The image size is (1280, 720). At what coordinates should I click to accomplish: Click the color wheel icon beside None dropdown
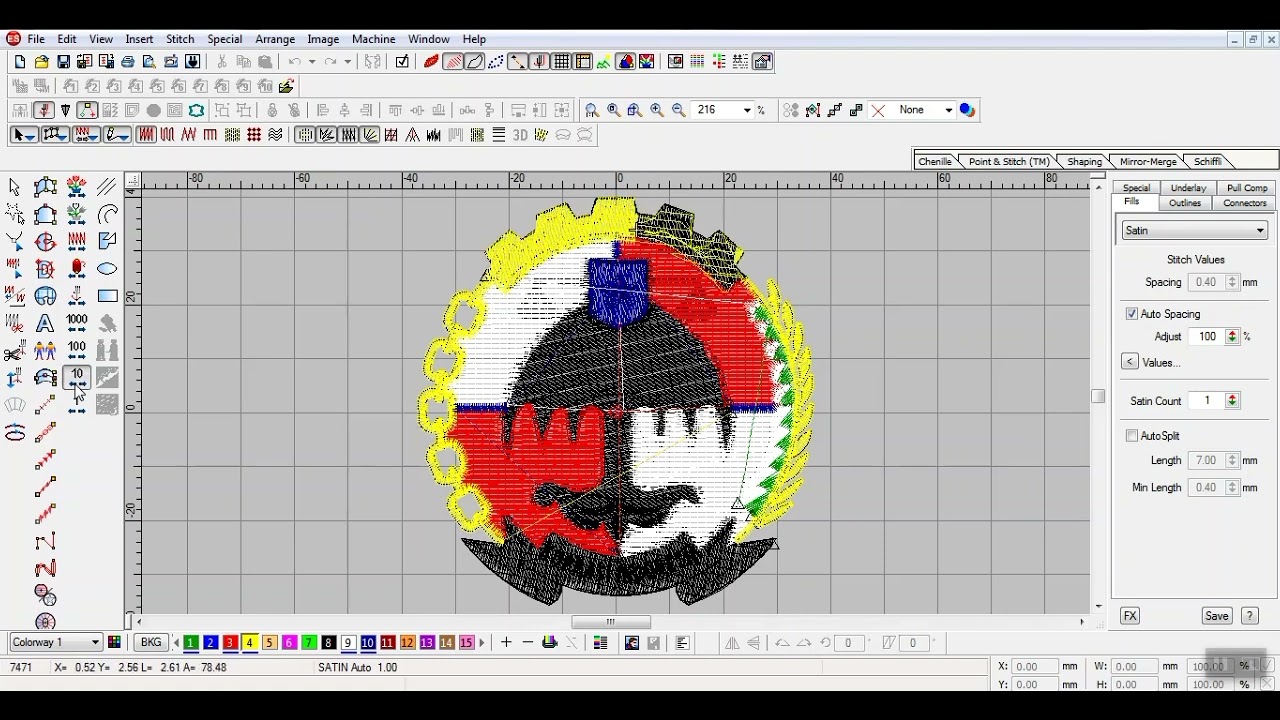click(967, 110)
